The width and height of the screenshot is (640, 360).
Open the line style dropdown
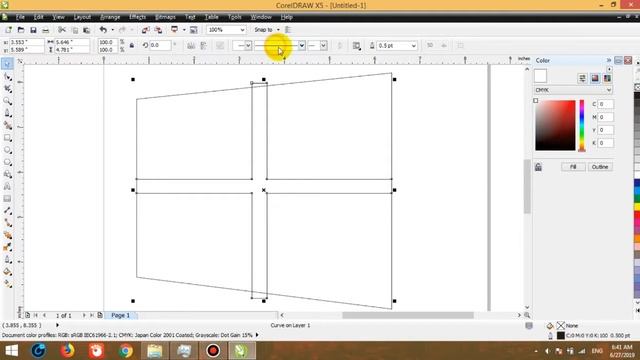302,46
